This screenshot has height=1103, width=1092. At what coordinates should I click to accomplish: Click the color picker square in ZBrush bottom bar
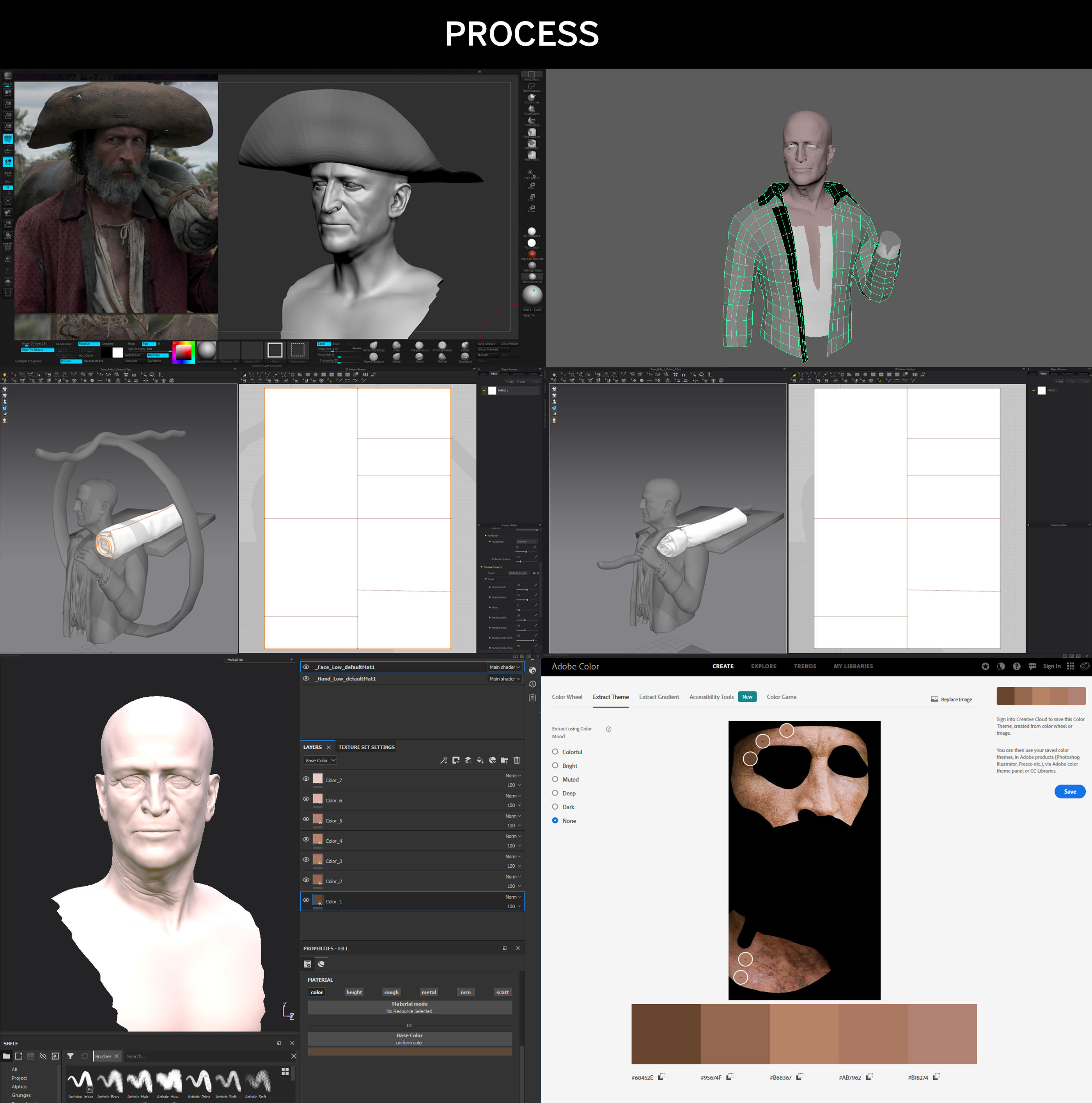coord(184,352)
